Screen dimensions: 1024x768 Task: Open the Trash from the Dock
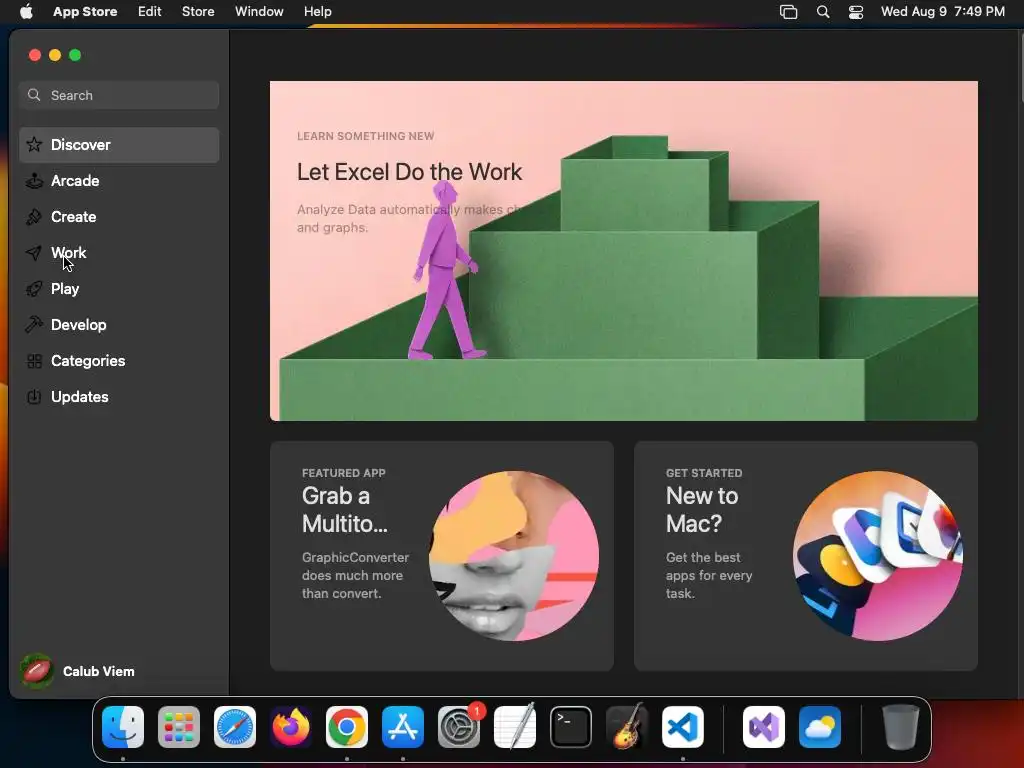click(x=901, y=727)
